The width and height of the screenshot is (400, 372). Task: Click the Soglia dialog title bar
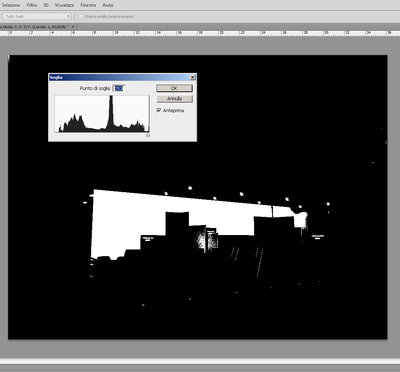pos(119,77)
